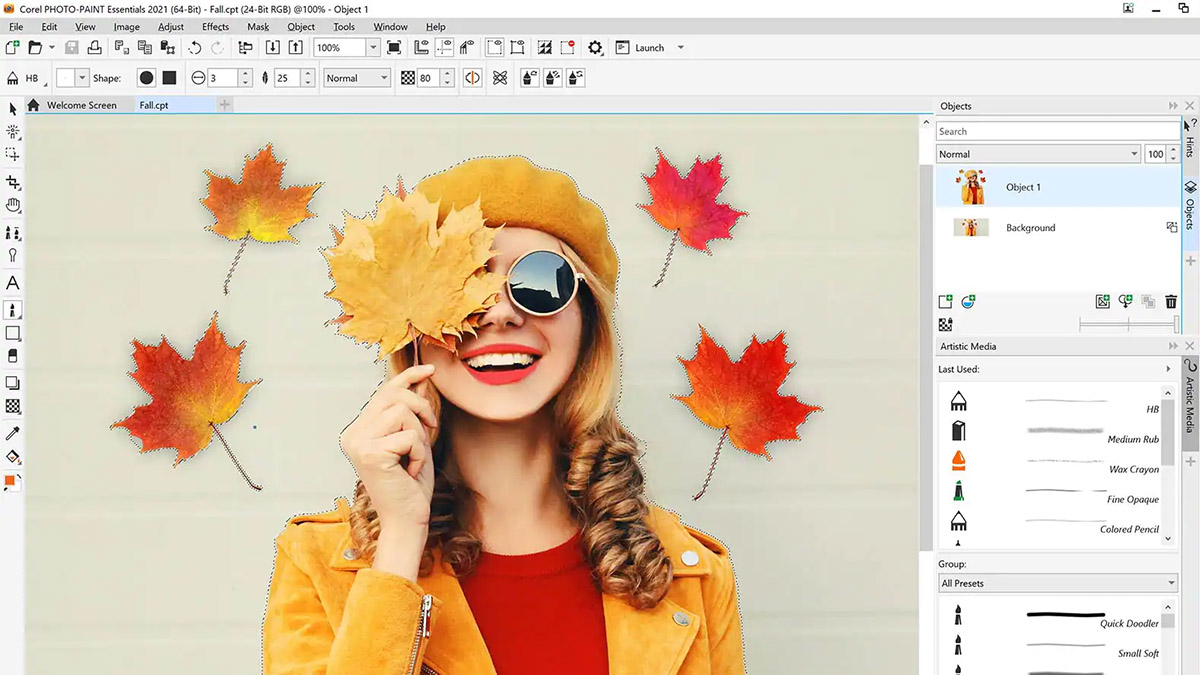Viewport: 1200px width, 675px height.
Task: Select the Eraser tool
Action: tap(13, 358)
